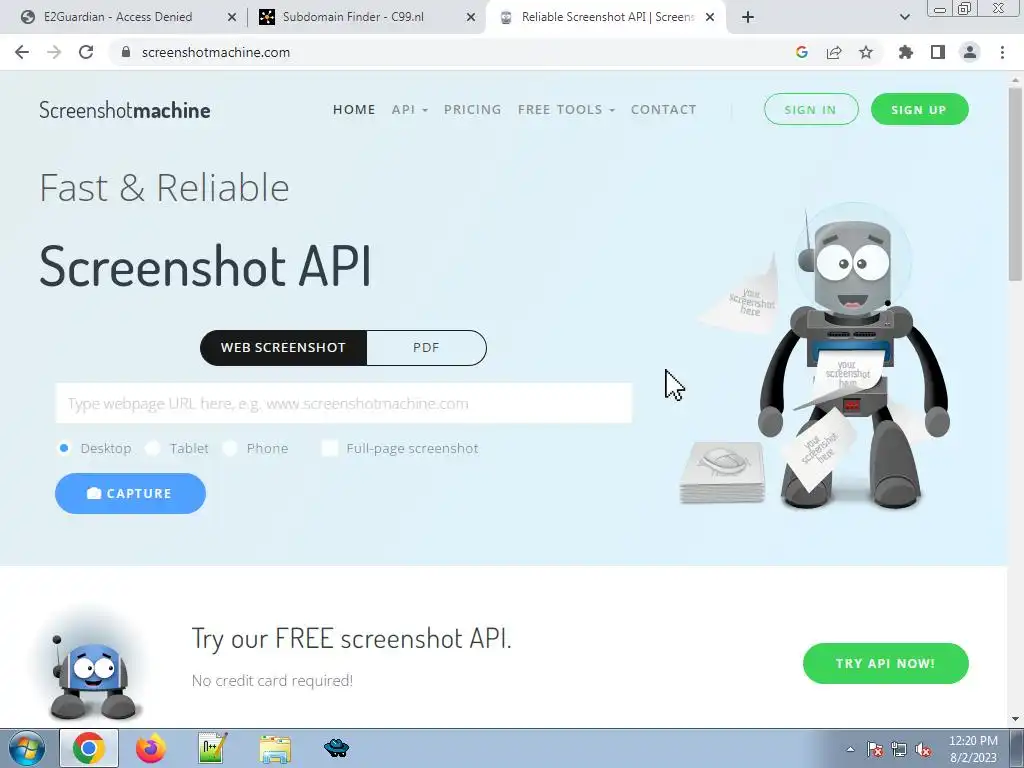Open the file explorer taskbar icon
Image resolution: width=1024 pixels, height=768 pixels.
[275, 748]
